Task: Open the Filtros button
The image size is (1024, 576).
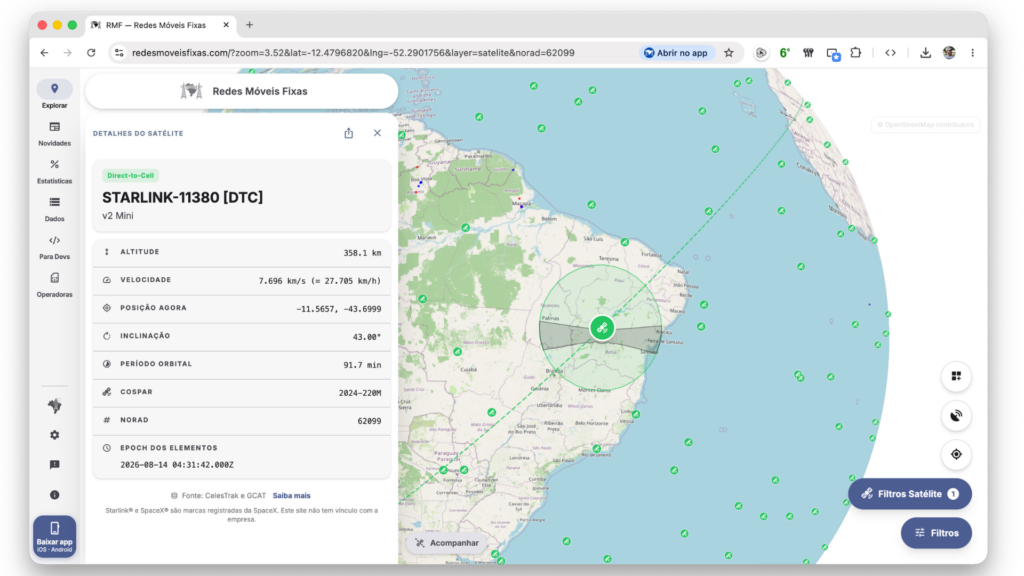Action: (936, 533)
